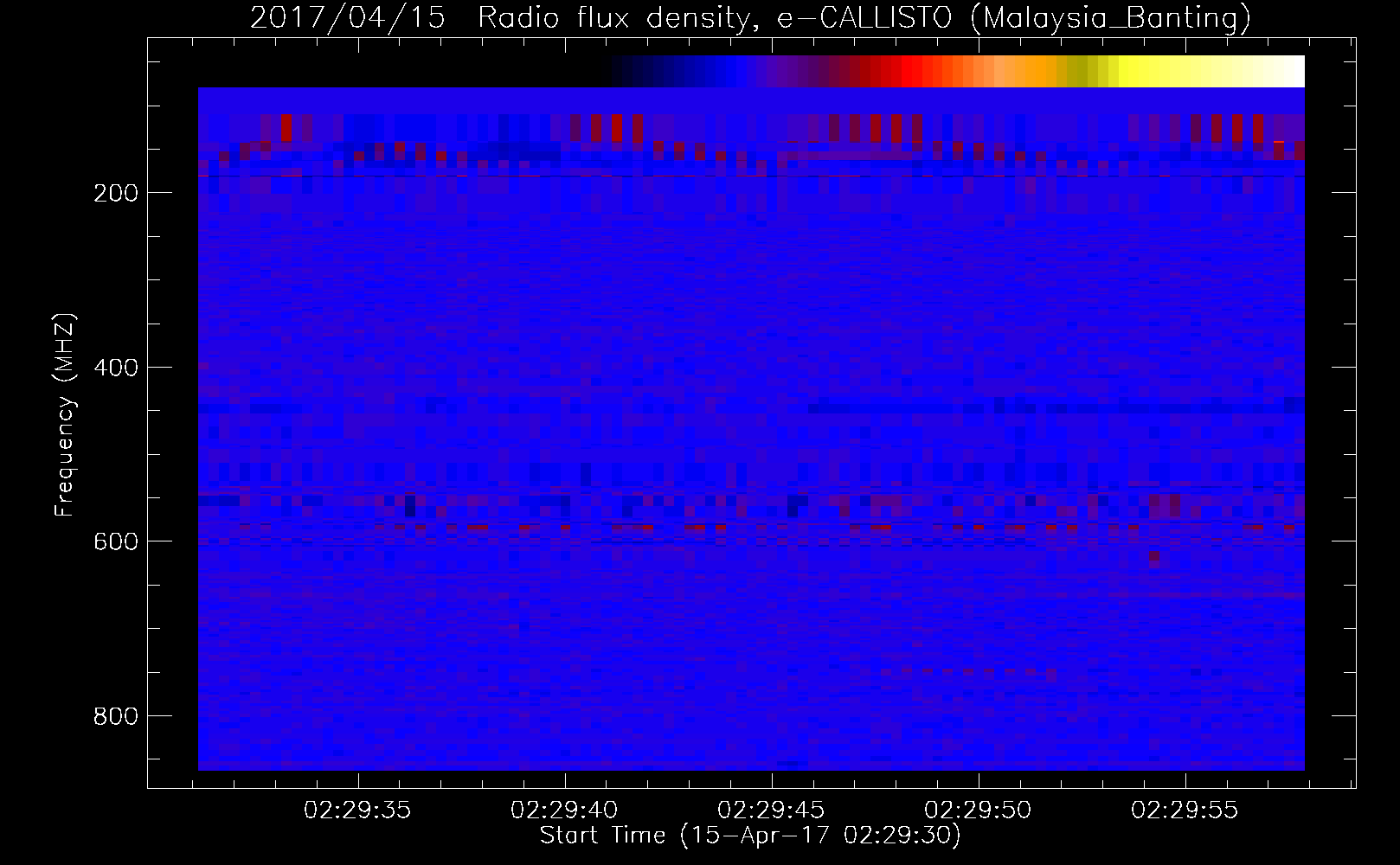This screenshot has width=1400, height=865.
Task: Click the 800 frequency tick label
Action: click(x=115, y=716)
